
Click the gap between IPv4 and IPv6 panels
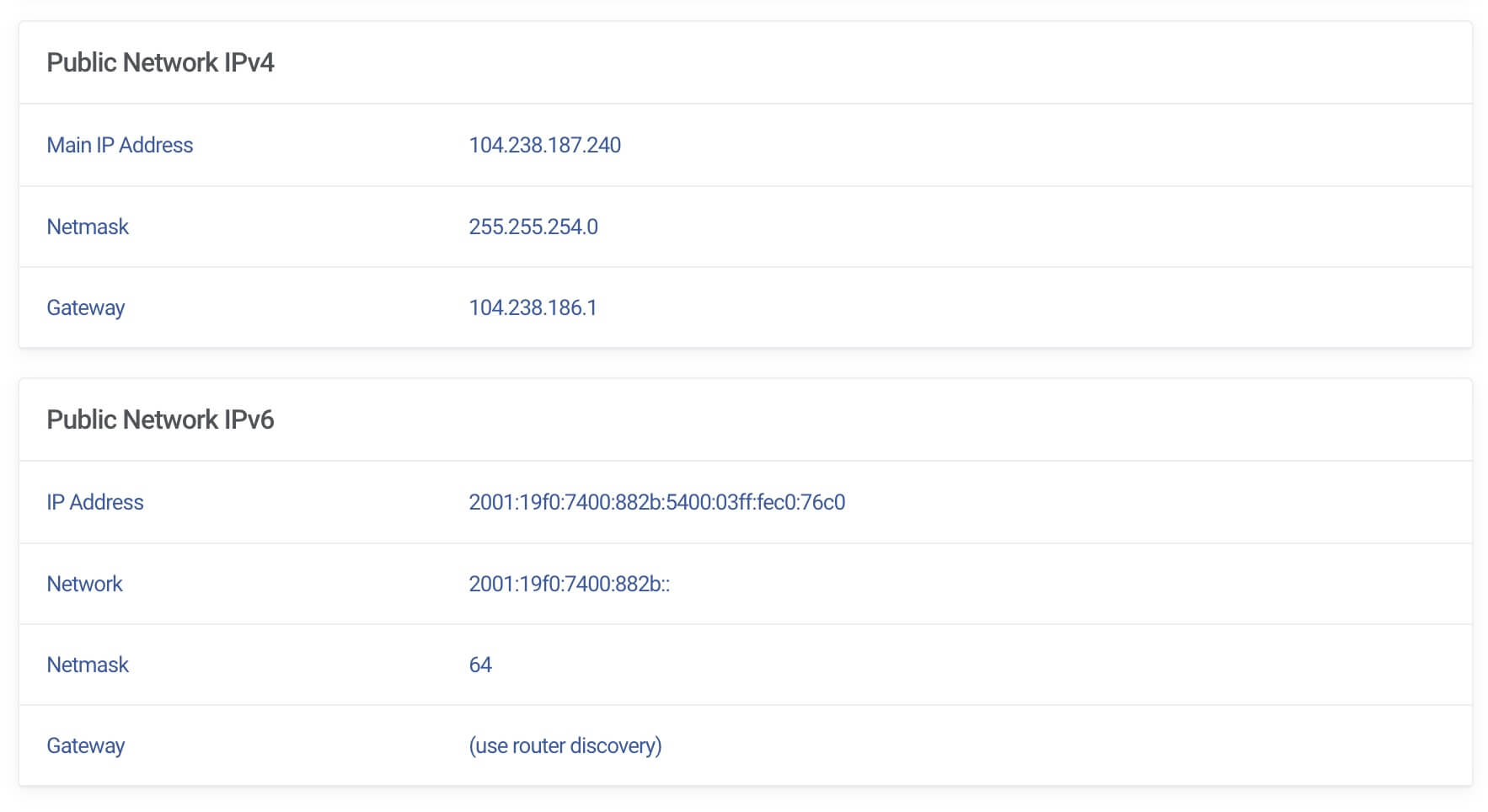coord(745,363)
